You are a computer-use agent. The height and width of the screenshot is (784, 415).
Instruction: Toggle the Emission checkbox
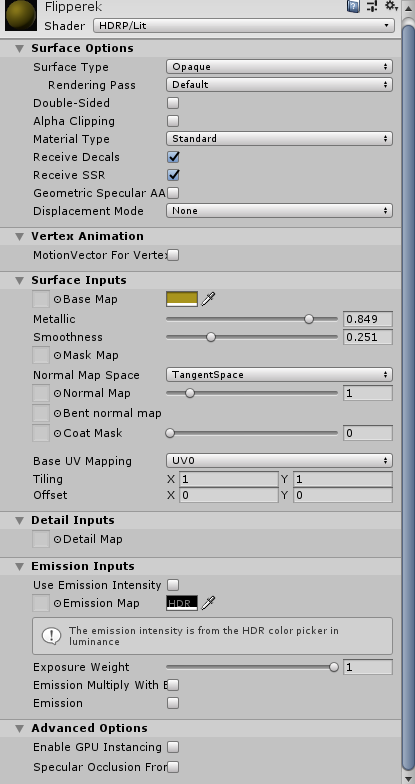[x=173, y=703]
